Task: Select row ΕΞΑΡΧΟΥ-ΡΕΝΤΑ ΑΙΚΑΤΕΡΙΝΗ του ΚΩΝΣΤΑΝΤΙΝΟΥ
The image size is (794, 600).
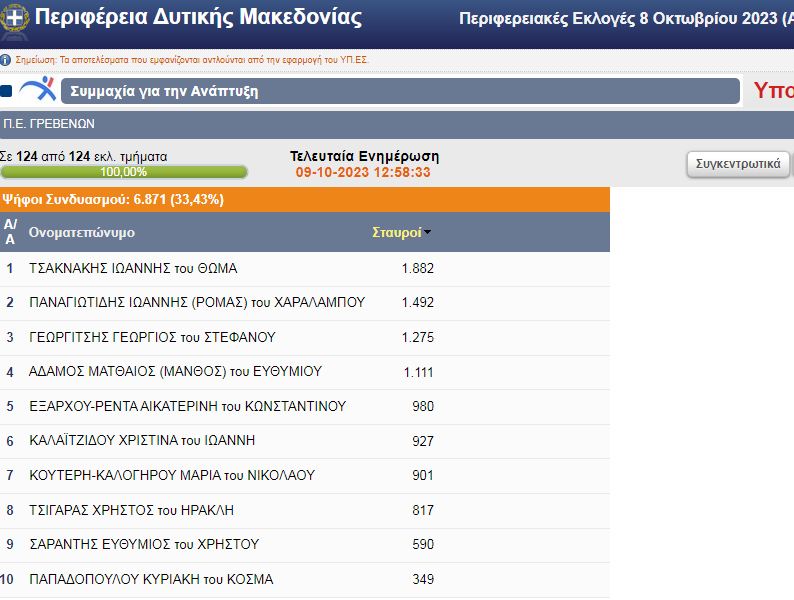Action: tap(305, 407)
